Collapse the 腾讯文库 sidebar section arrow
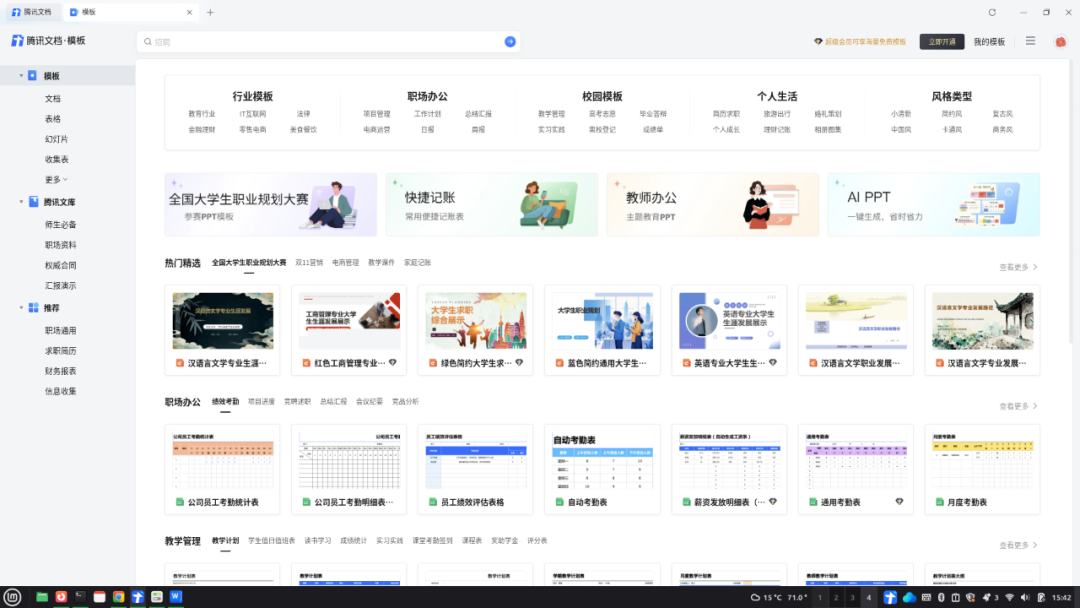The image size is (1080, 608). tap(21, 202)
